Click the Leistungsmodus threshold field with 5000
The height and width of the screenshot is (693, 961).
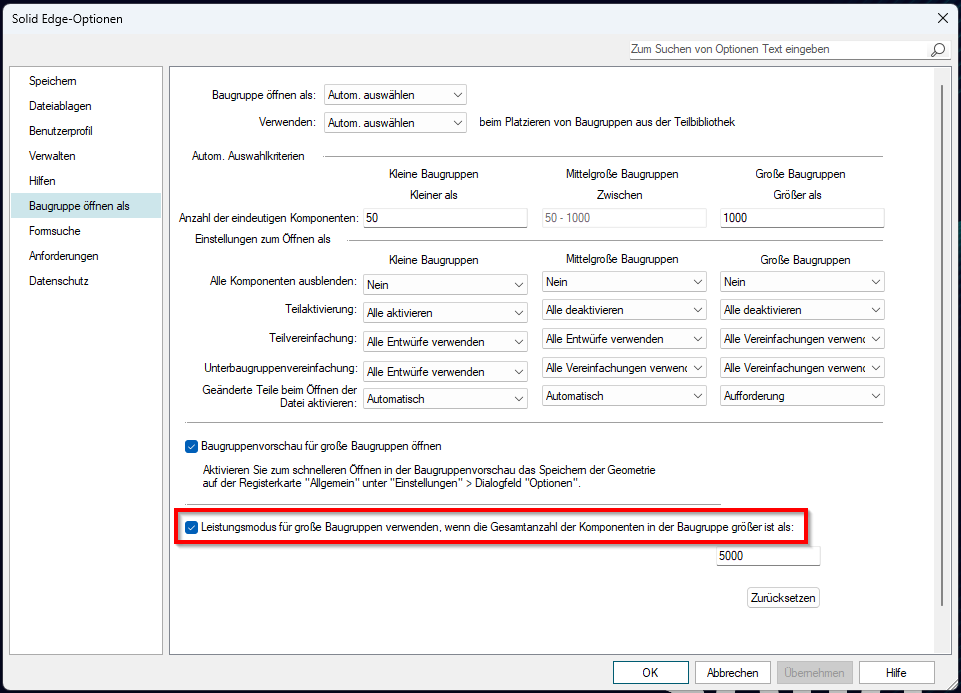768,556
